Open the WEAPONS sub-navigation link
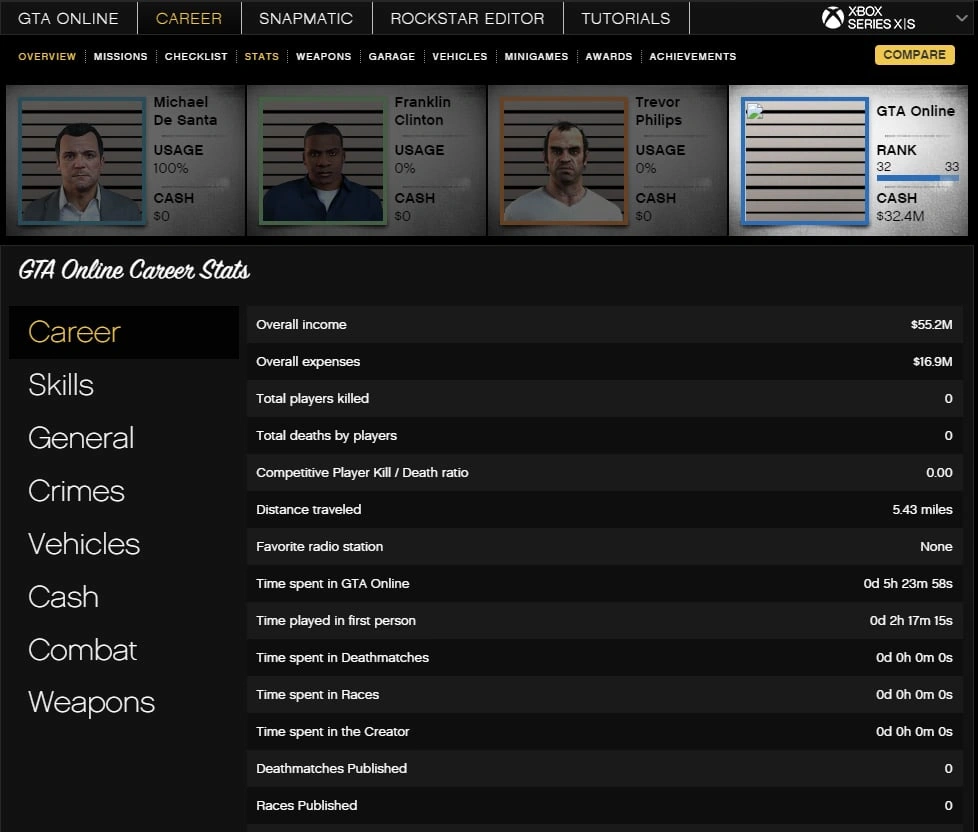Viewport: 978px width, 832px height. tap(323, 57)
